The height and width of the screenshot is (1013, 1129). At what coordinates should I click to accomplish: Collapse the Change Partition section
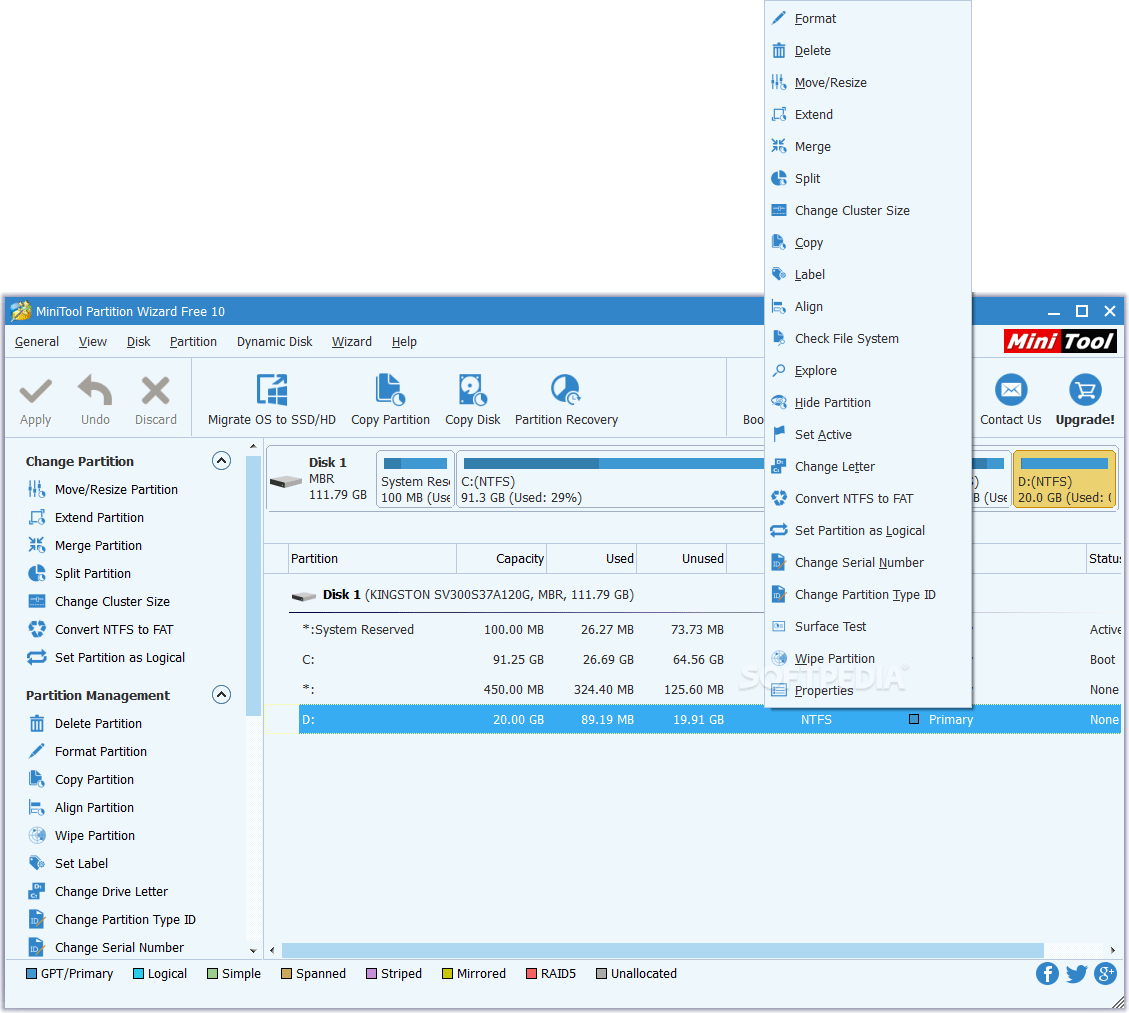tap(222, 461)
